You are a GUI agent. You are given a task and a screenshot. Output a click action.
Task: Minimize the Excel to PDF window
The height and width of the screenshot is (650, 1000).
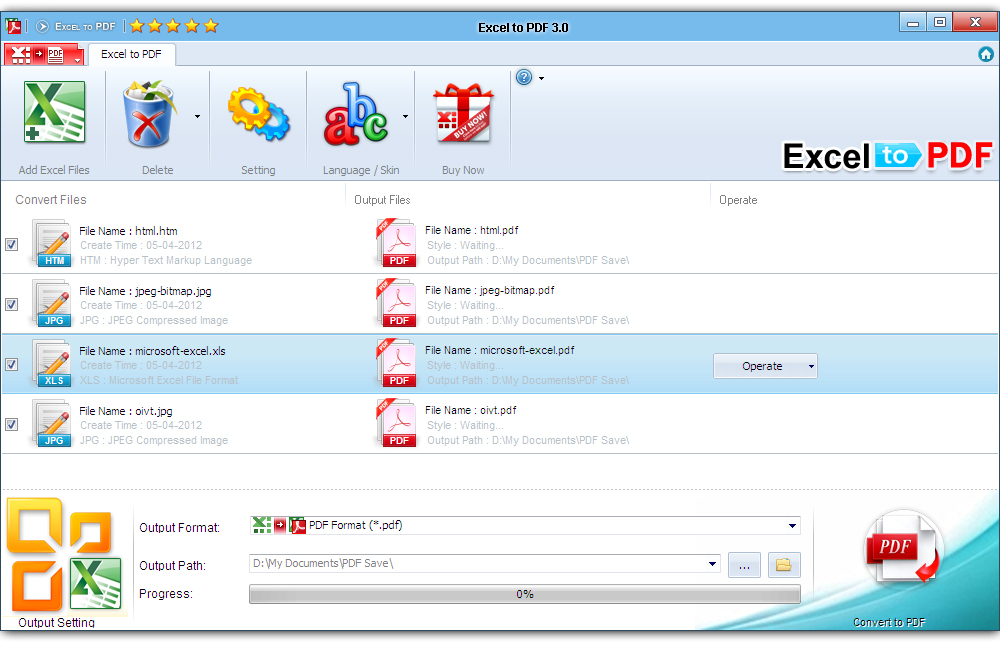[x=913, y=22]
